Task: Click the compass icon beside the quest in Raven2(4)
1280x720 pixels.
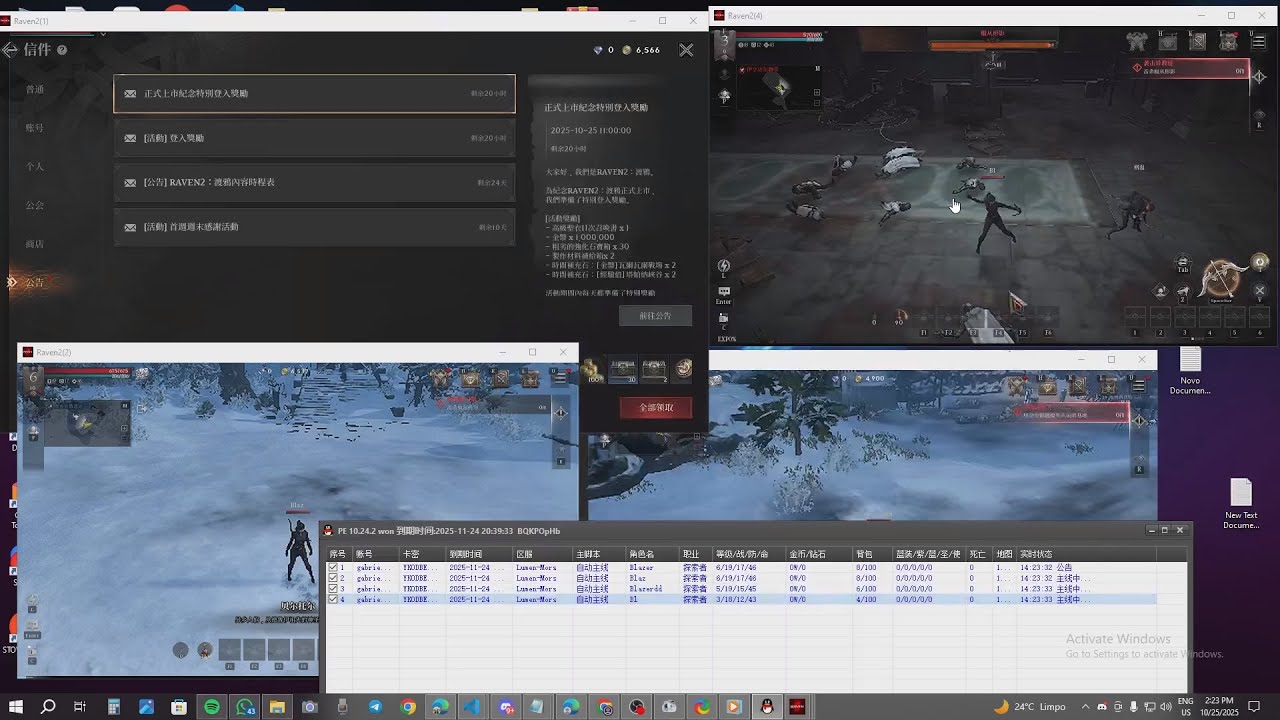Action: point(1258,76)
